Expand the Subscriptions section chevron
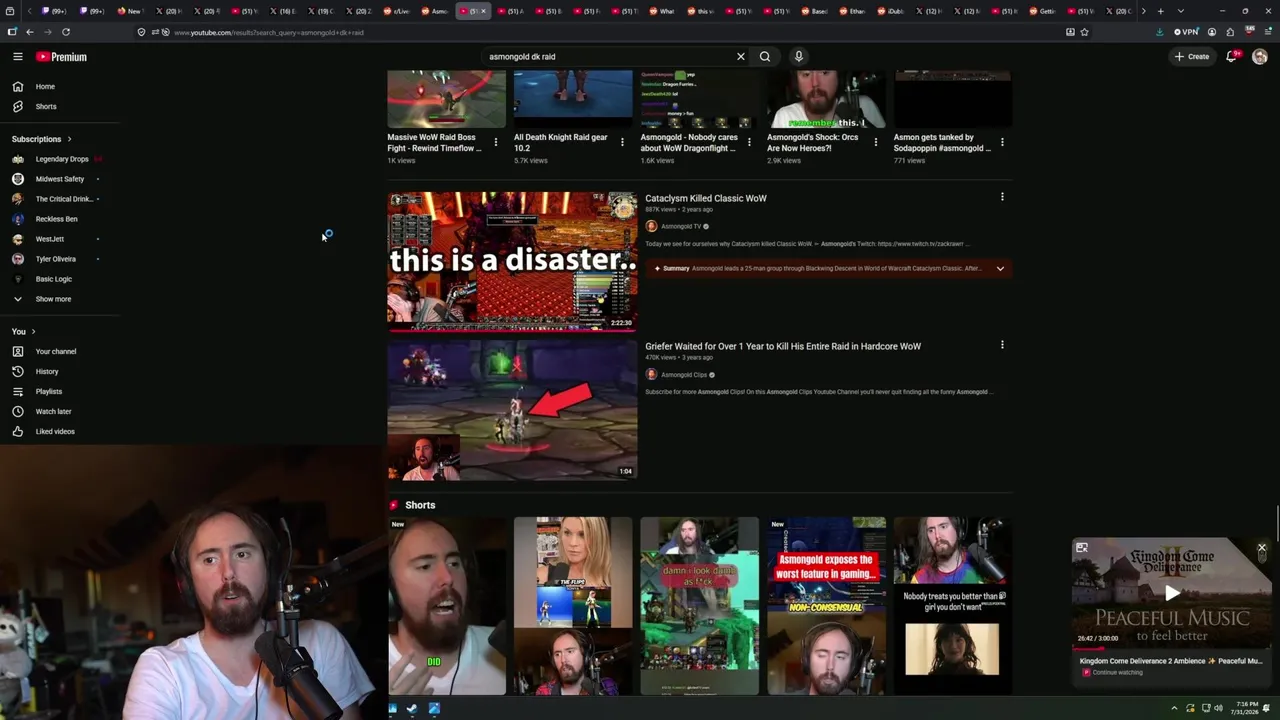 click(x=69, y=139)
